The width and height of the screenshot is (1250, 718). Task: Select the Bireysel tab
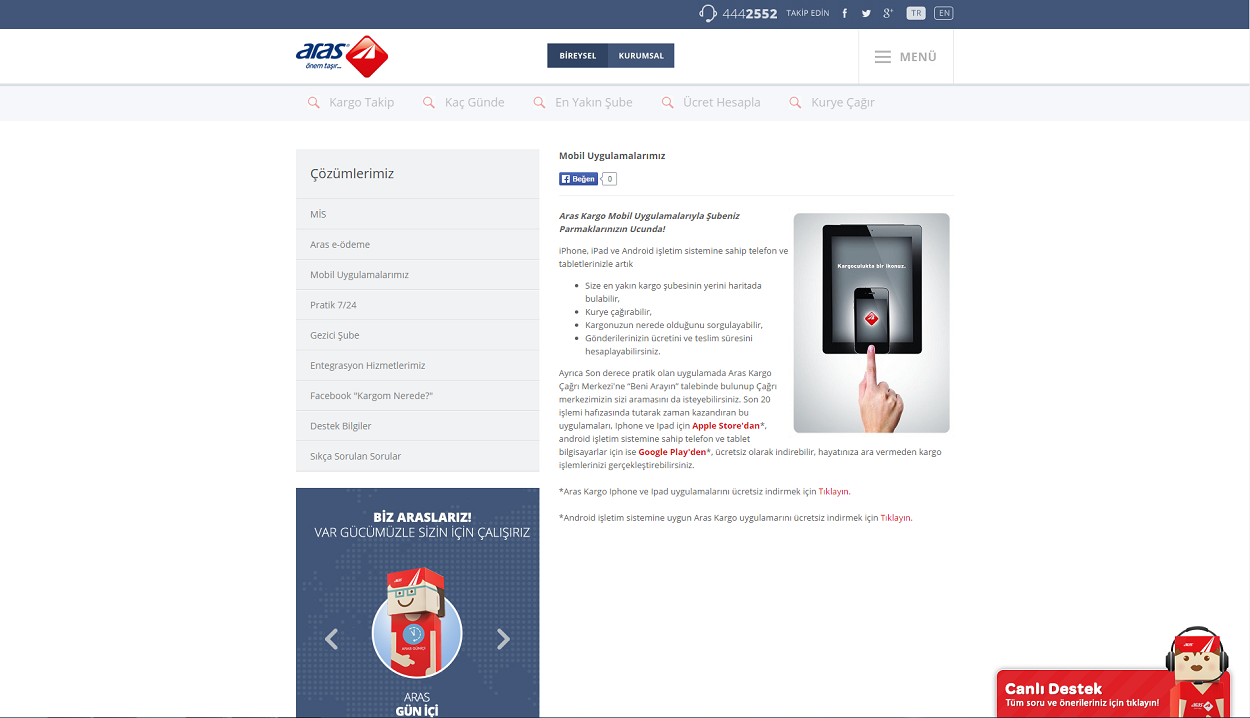point(578,56)
